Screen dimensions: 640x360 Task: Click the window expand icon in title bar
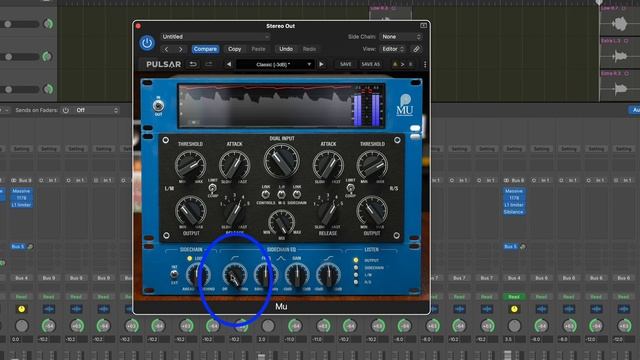pyautogui.click(x=423, y=26)
